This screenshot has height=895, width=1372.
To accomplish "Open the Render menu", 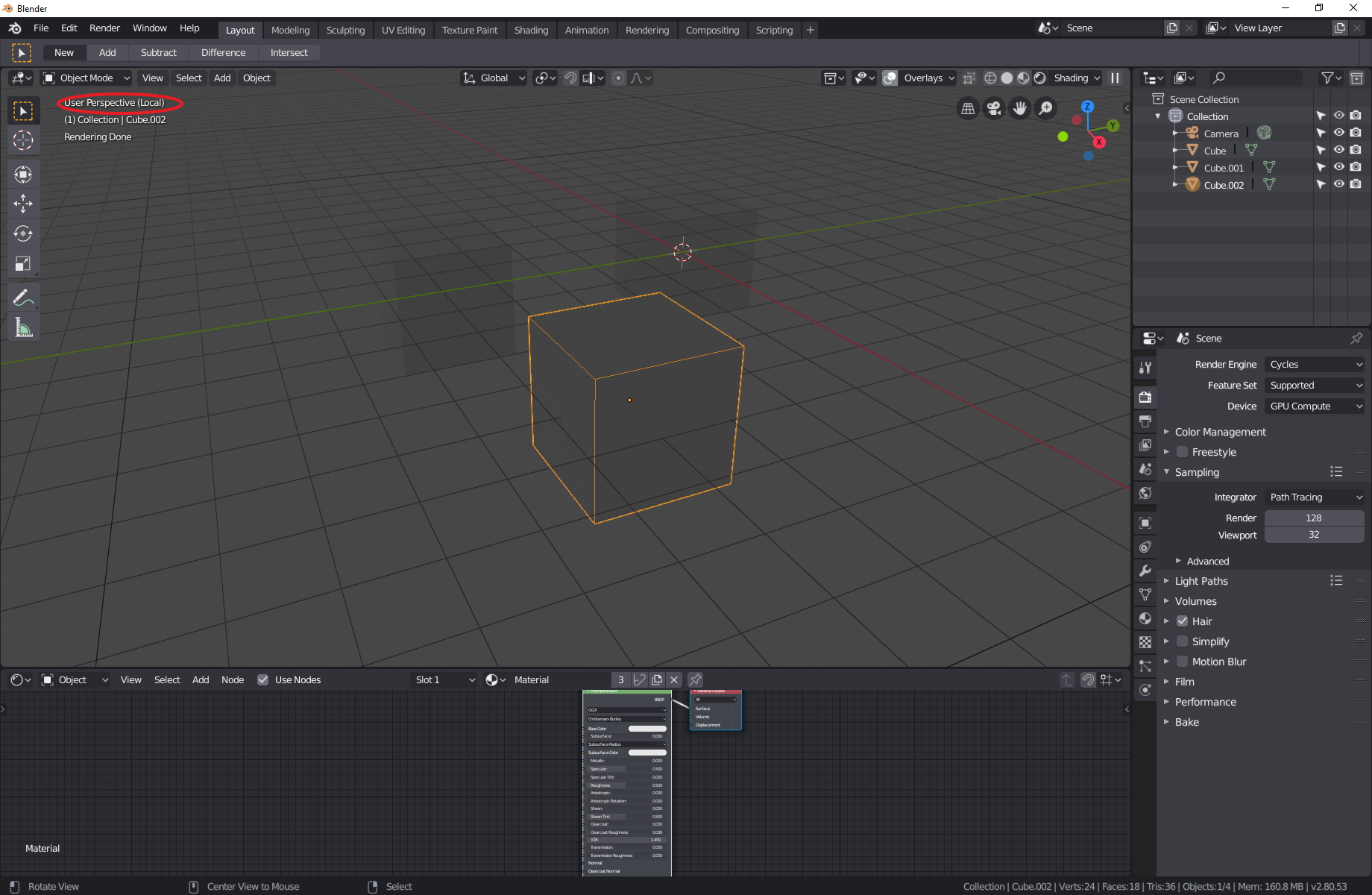I will point(104,28).
